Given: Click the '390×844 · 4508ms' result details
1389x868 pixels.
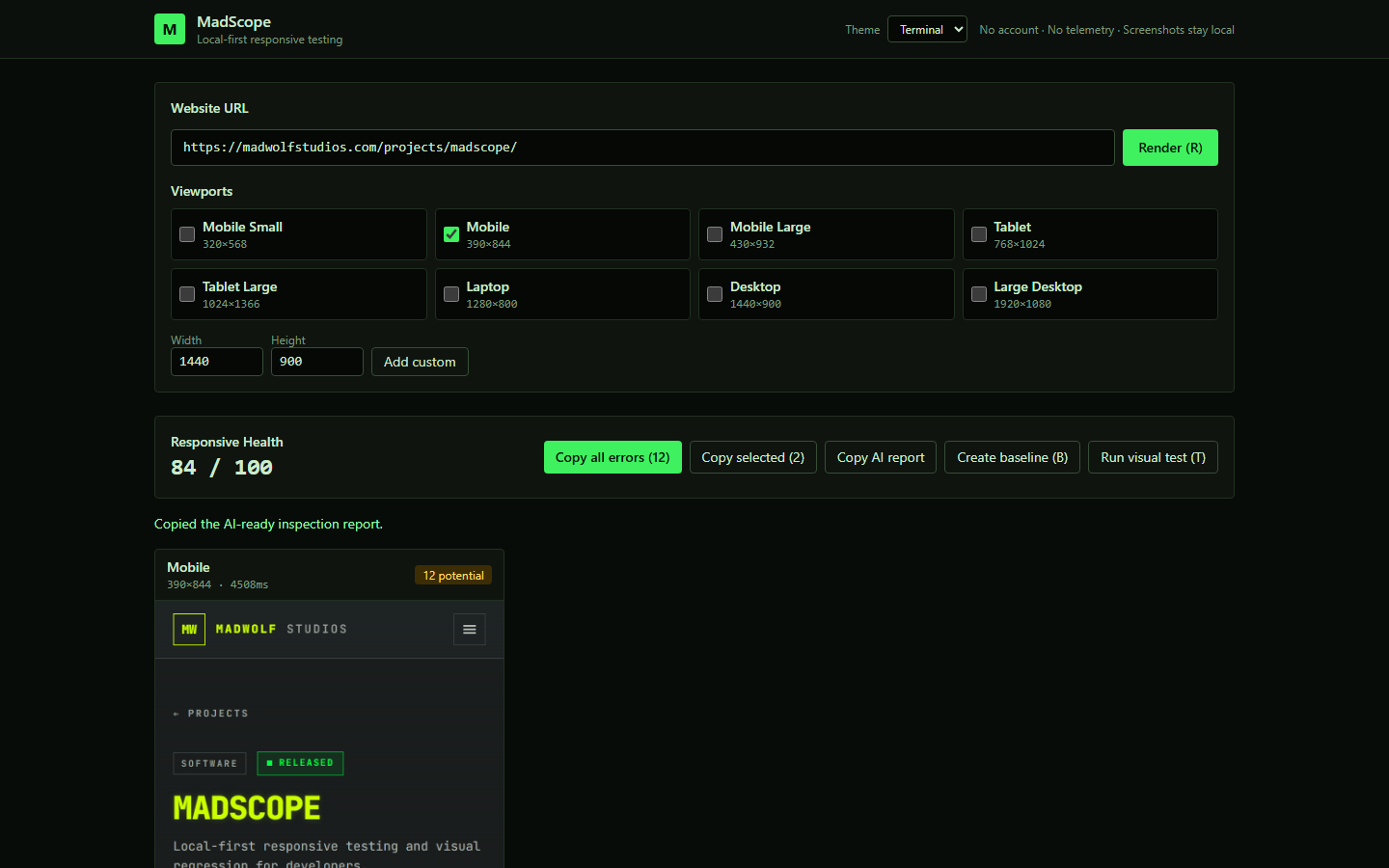Looking at the screenshot, I should (x=218, y=584).
